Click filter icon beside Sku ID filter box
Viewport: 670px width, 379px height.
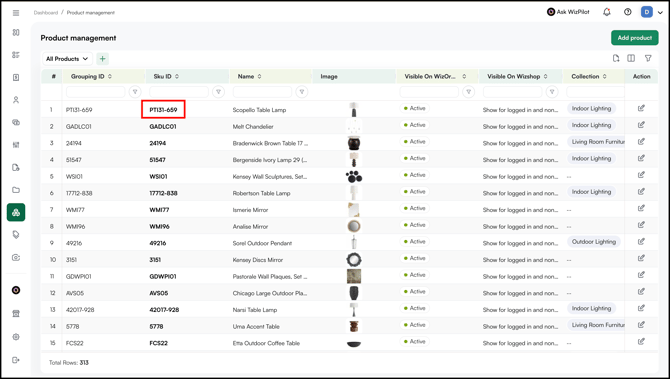pyautogui.click(x=218, y=91)
